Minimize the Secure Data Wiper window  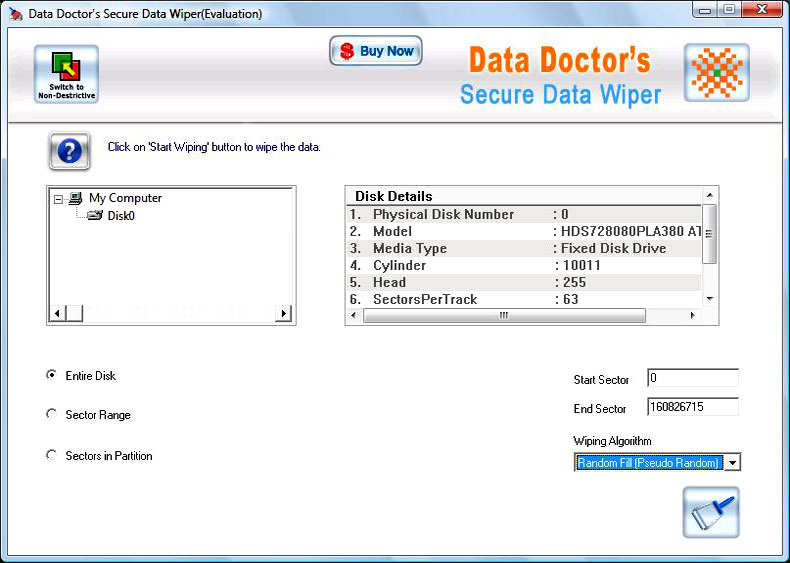pos(705,10)
